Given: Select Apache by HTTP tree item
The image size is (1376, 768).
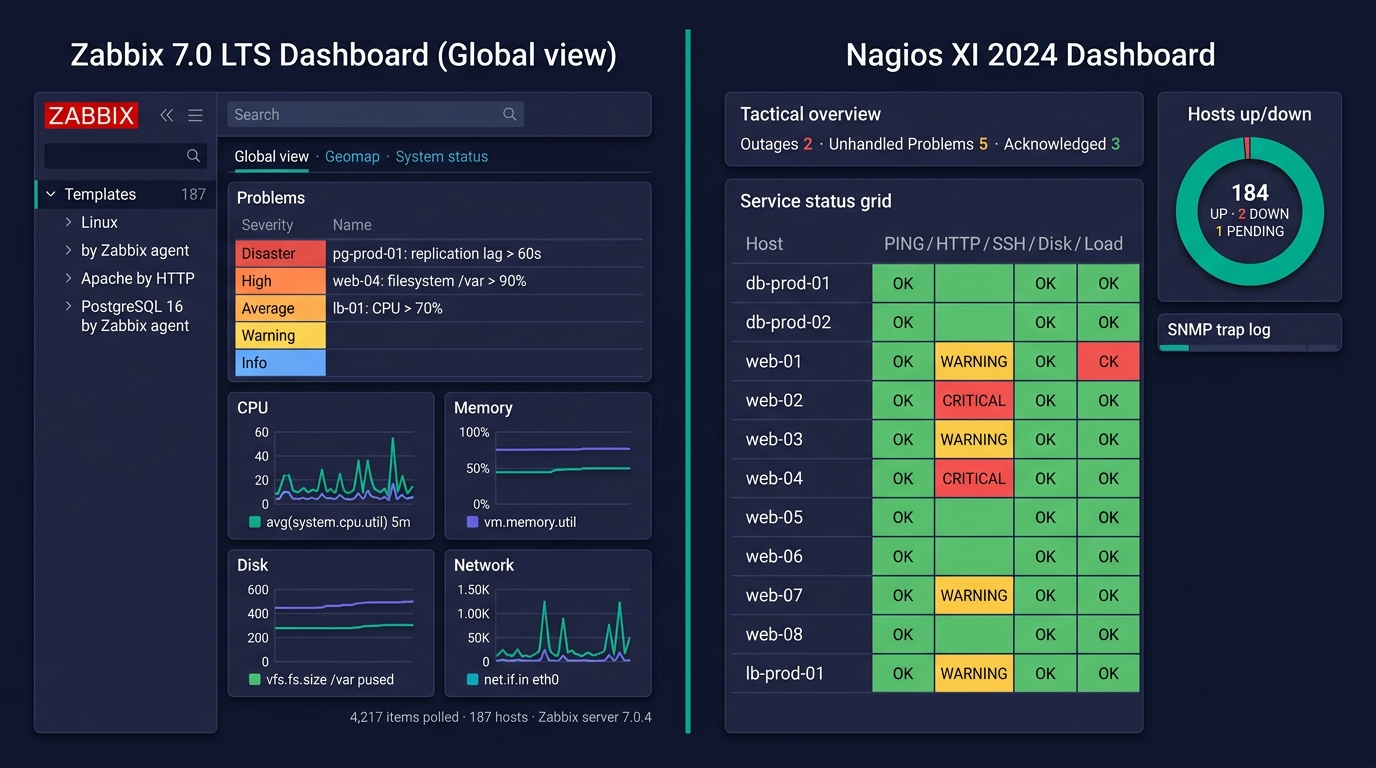Looking at the screenshot, I should point(138,278).
